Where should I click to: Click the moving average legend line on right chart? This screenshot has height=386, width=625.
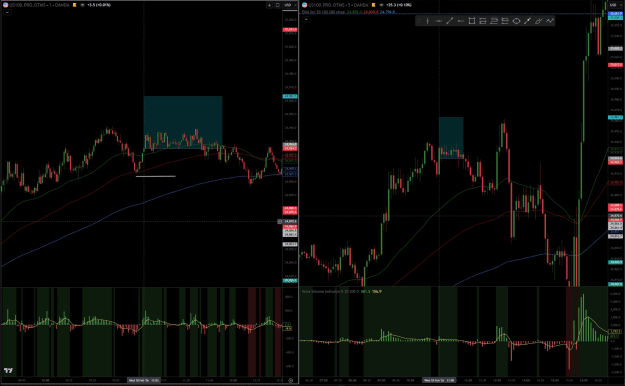click(x=348, y=12)
